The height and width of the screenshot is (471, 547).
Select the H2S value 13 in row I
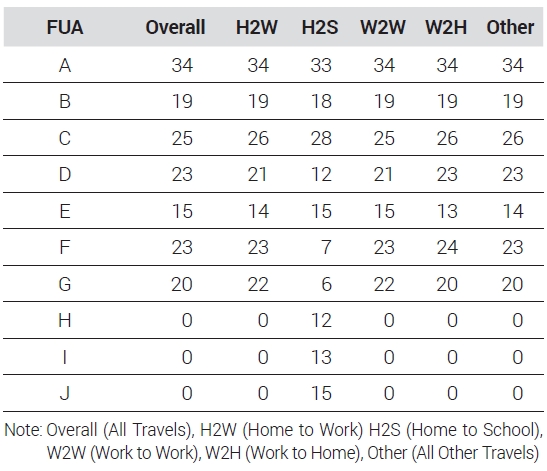[x=321, y=357]
